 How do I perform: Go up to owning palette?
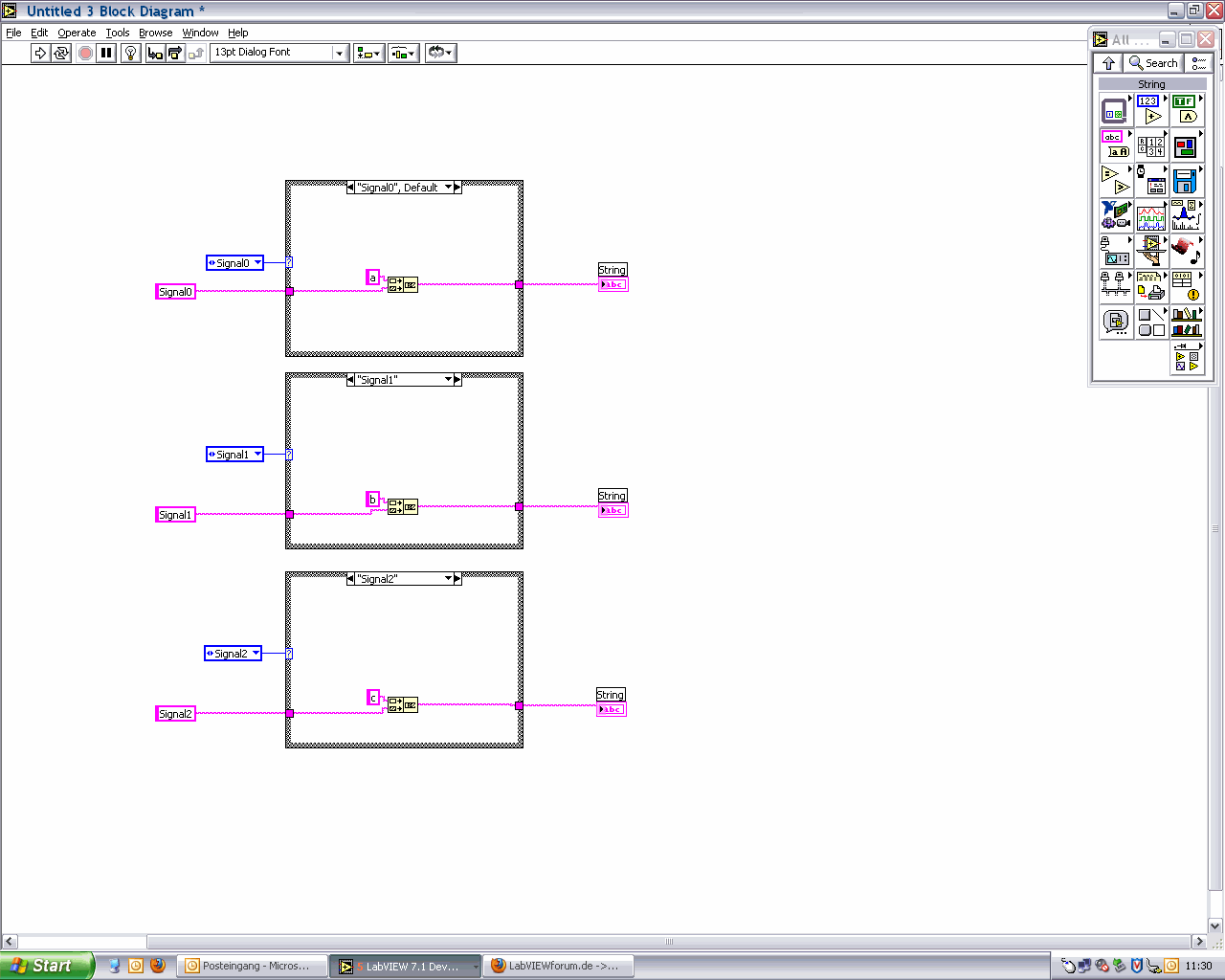tap(1108, 63)
